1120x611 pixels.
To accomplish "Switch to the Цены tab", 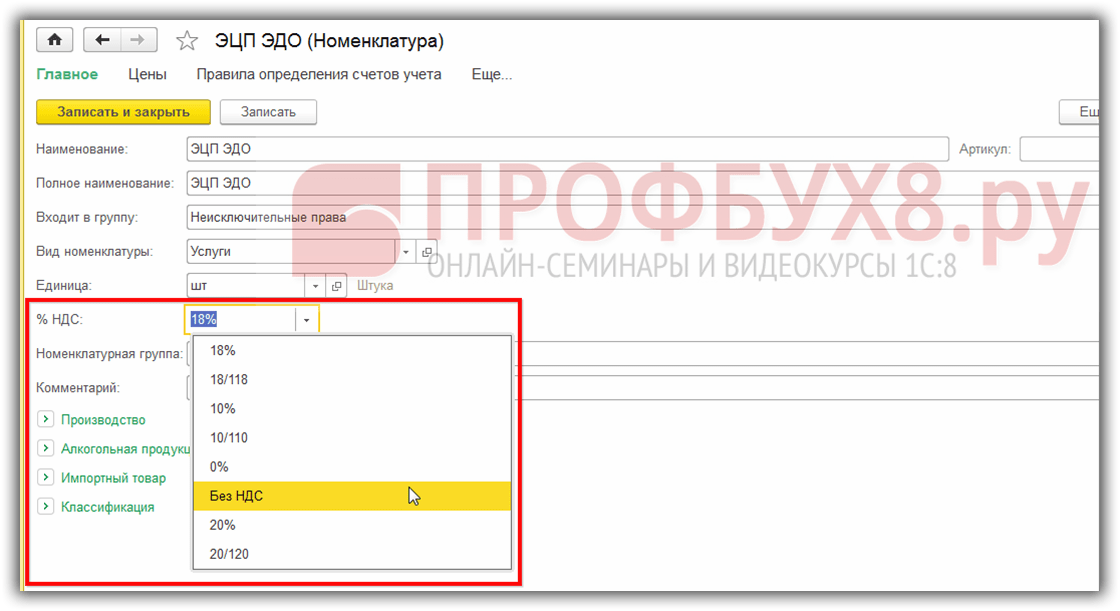I will click(x=147, y=74).
